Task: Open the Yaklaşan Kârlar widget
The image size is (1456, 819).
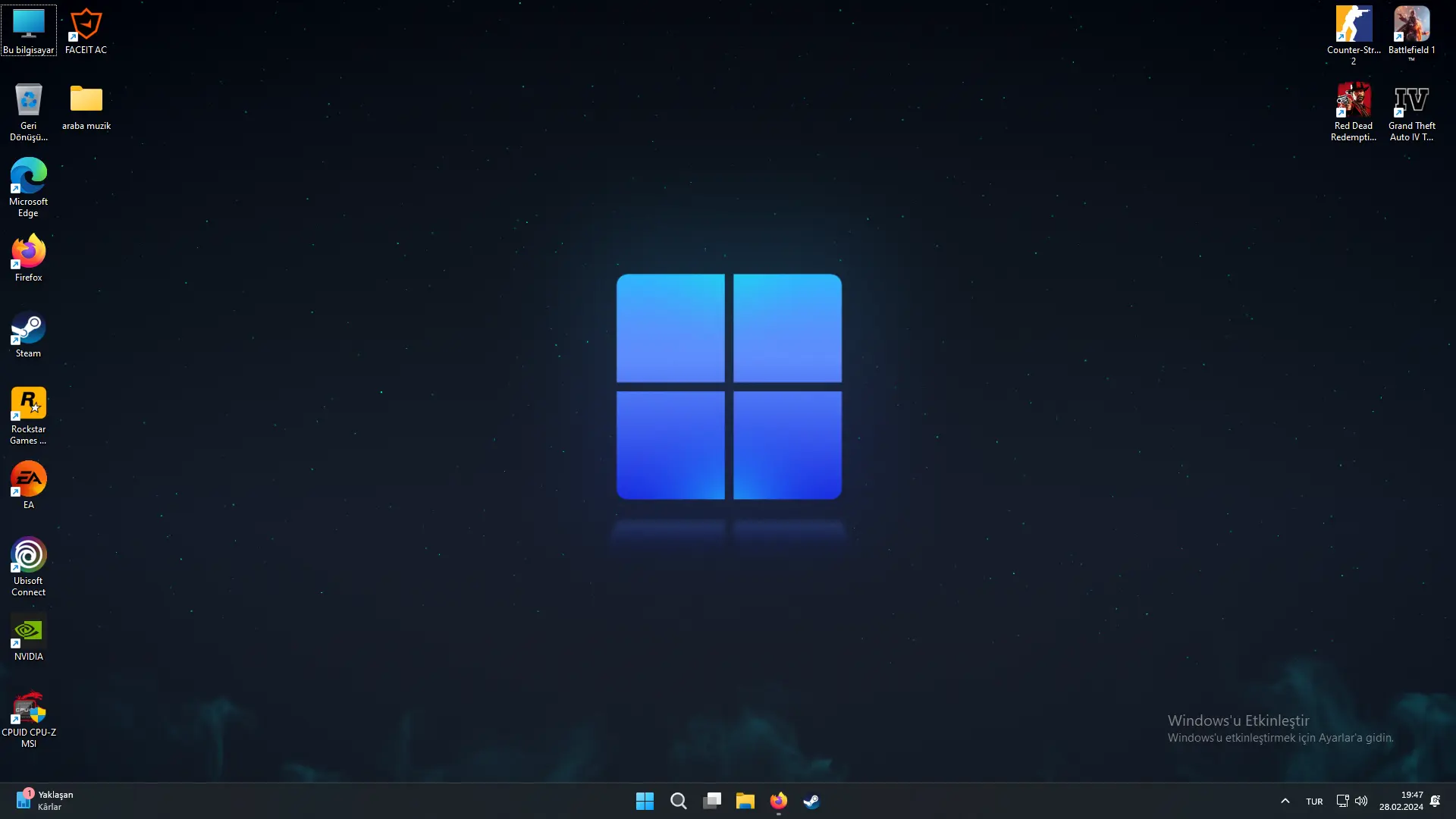Action: [x=45, y=801]
